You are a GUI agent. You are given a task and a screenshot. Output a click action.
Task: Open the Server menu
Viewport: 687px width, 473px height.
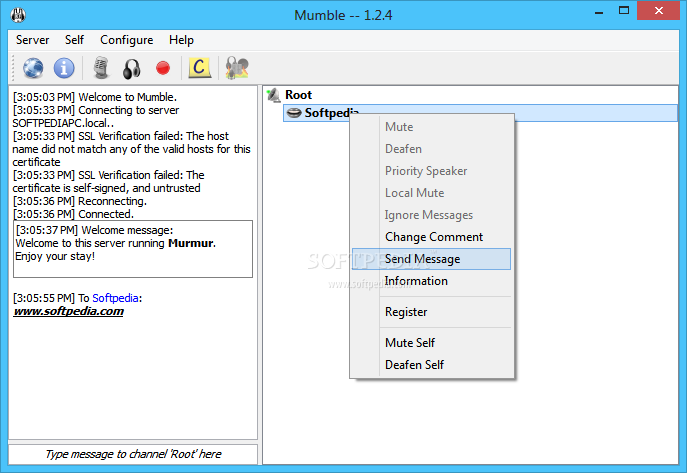[32, 40]
